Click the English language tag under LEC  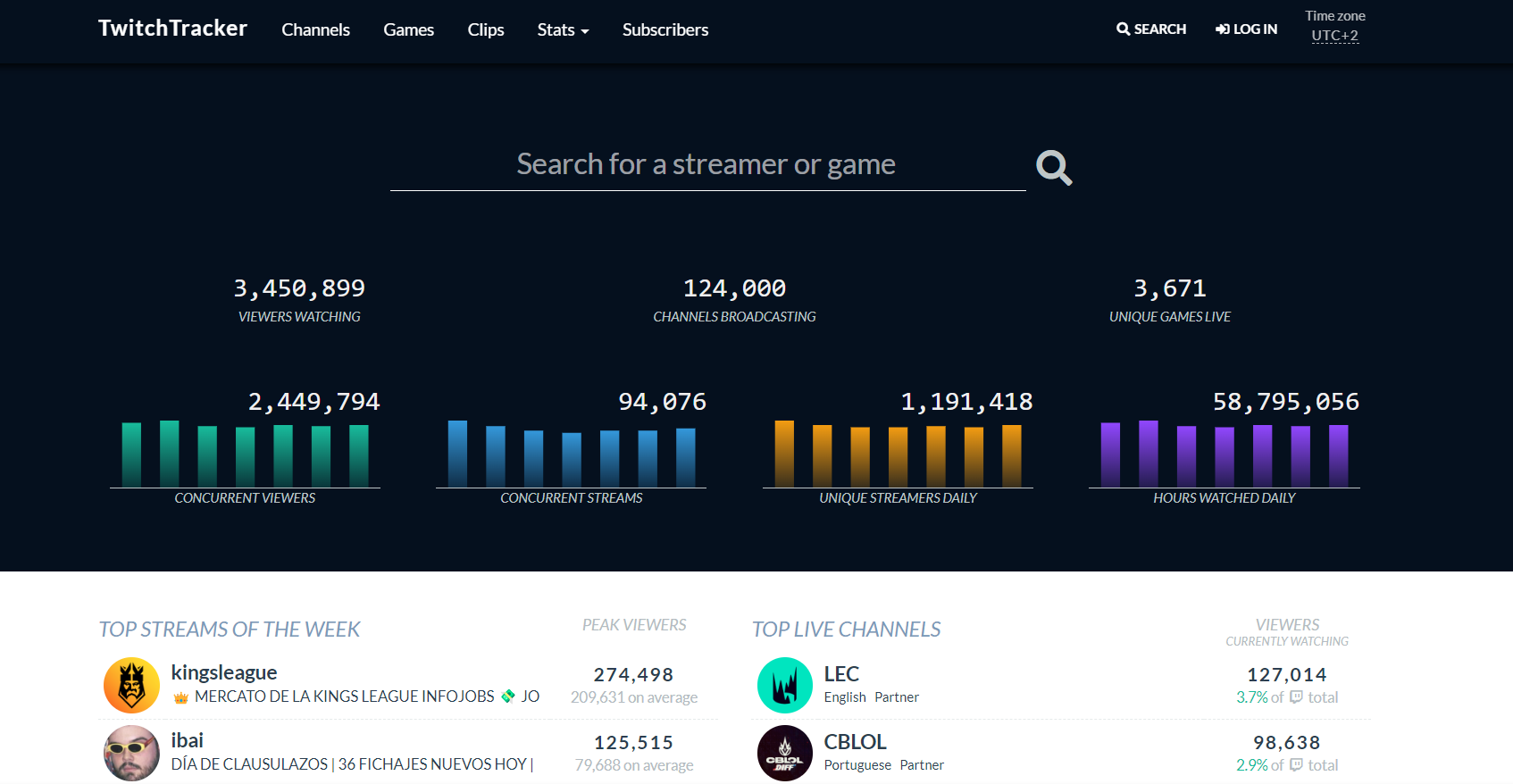click(845, 697)
